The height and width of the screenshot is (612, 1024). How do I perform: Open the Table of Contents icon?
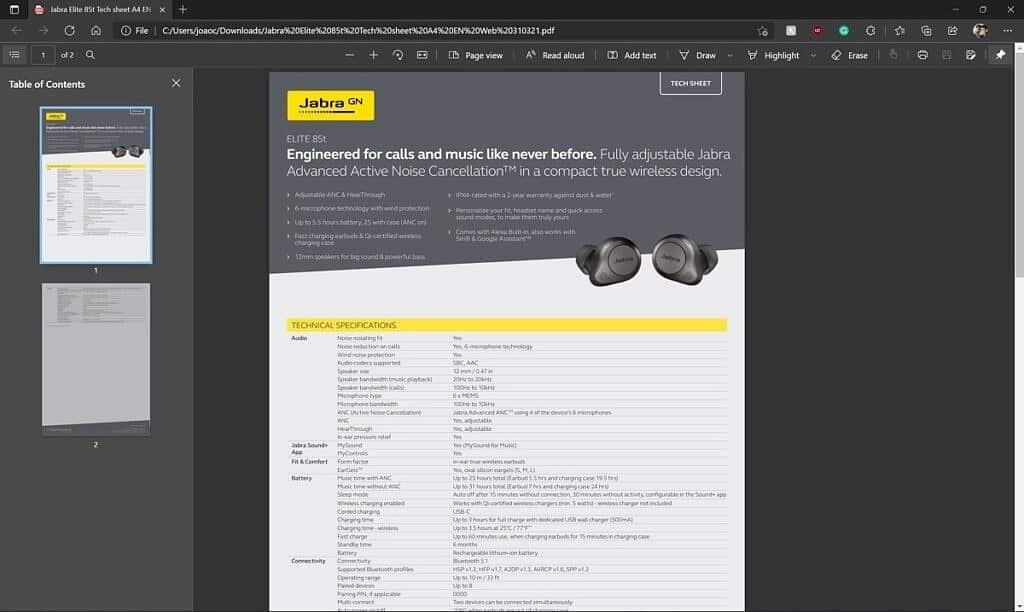tap(14, 55)
